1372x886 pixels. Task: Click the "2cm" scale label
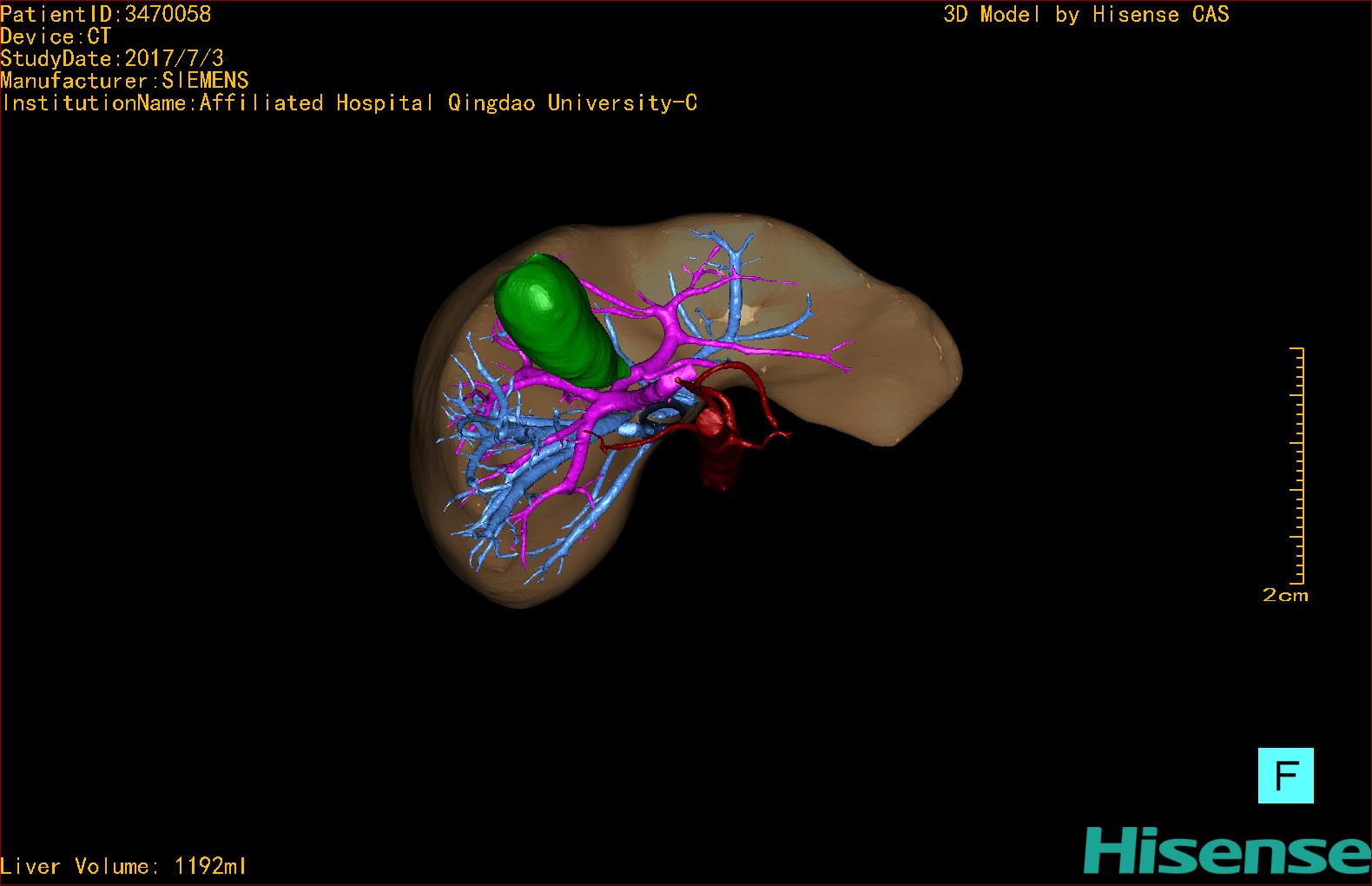point(1285,595)
